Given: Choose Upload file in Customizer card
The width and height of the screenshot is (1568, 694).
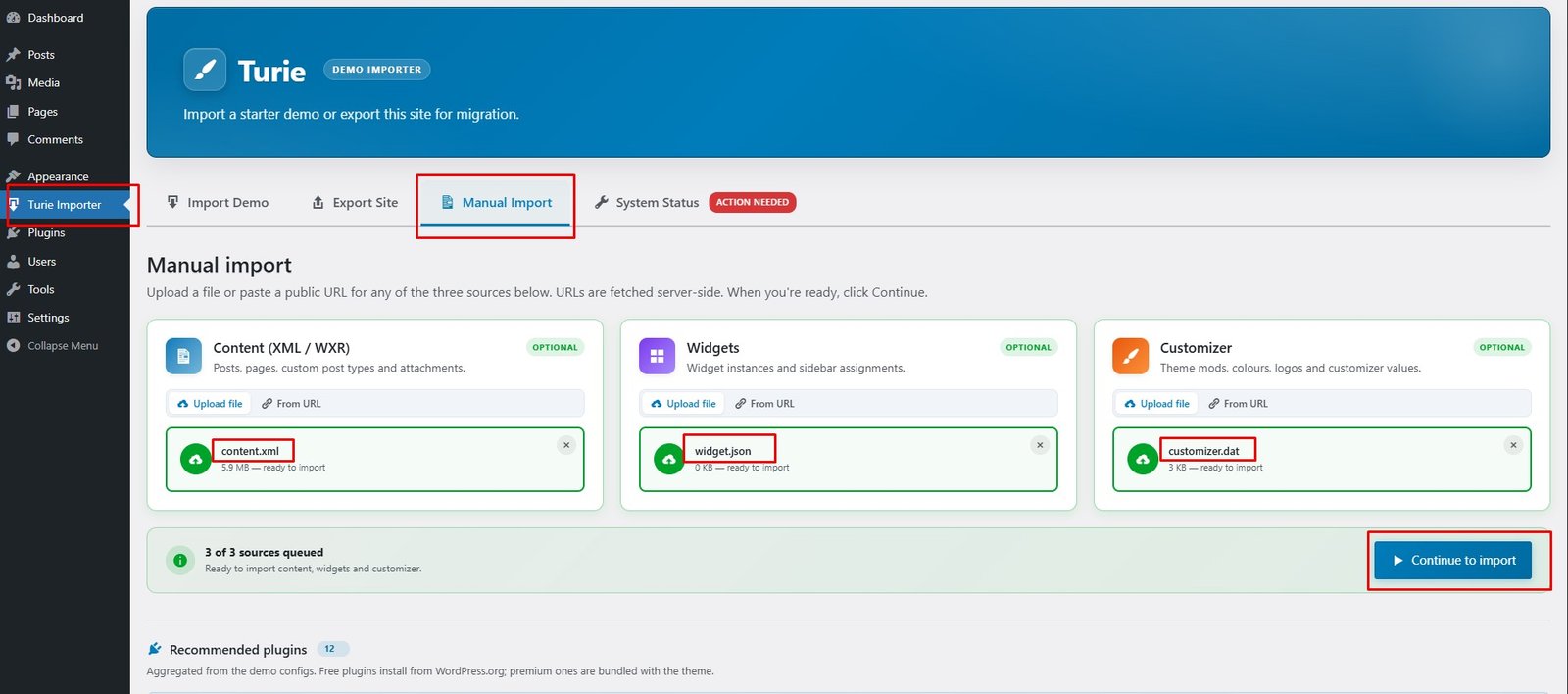Looking at the screenshot, I should [1156, 404].
